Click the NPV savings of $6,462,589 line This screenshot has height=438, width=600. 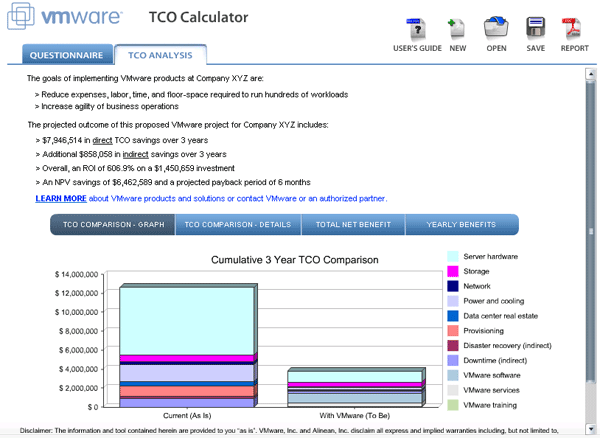(173, 182)
